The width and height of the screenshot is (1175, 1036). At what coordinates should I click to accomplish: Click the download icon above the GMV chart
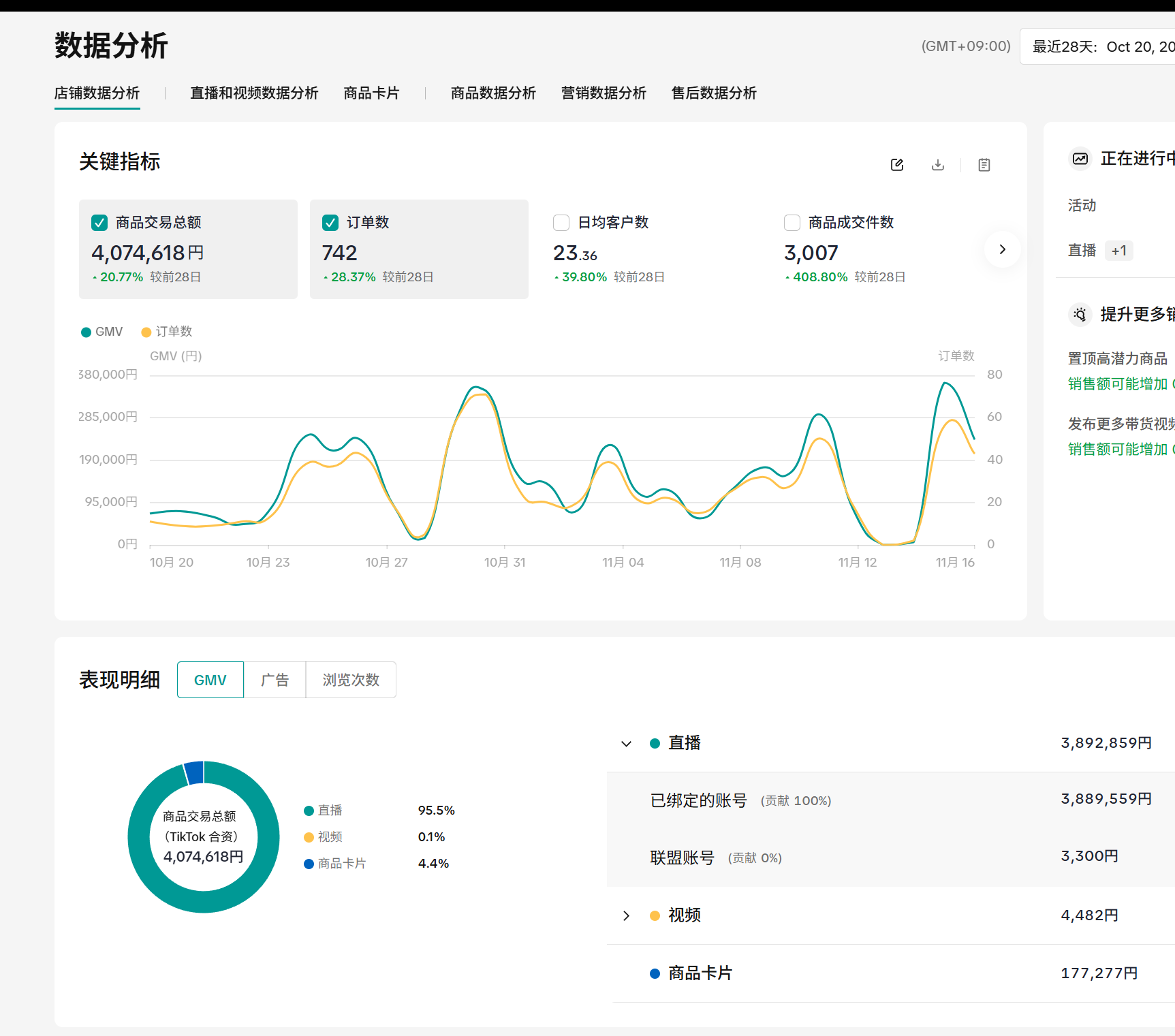pyautogui.click(x=938, y=165)
